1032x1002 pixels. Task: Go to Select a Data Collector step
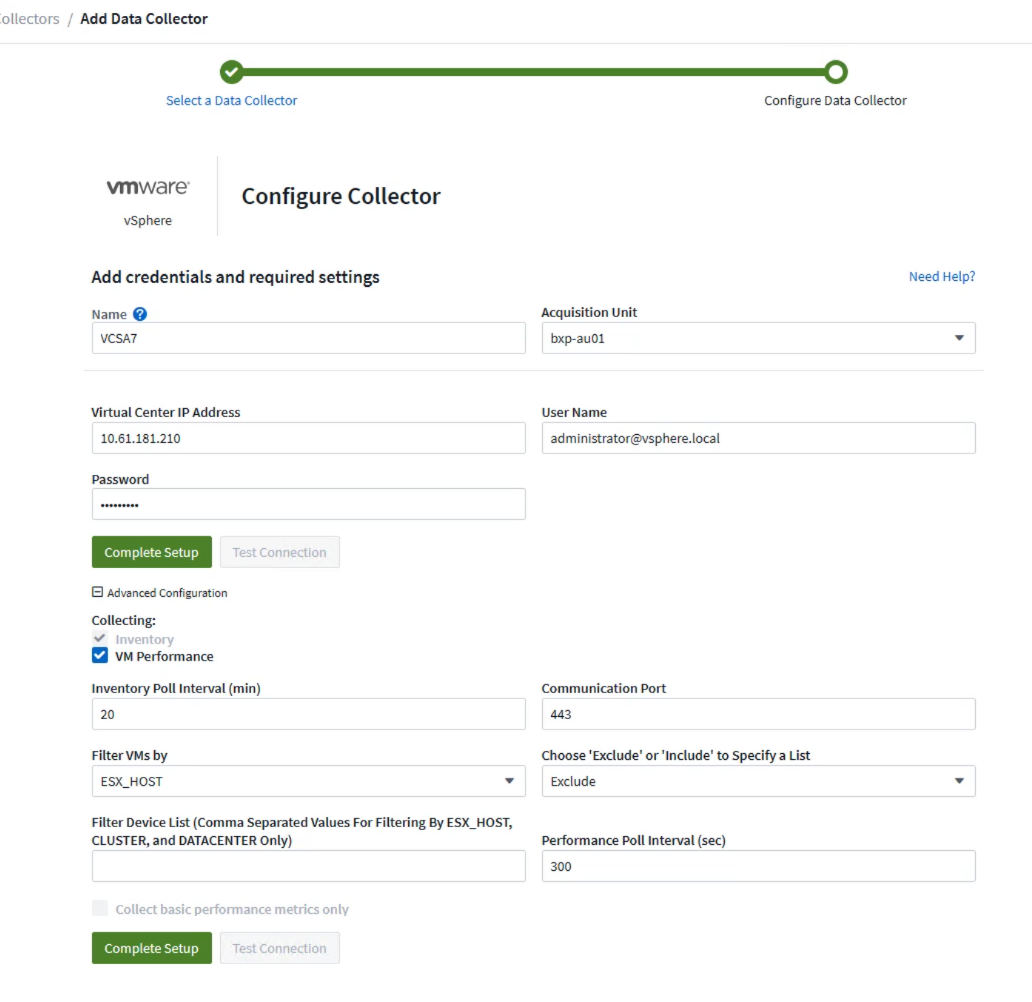coord(232,100)
